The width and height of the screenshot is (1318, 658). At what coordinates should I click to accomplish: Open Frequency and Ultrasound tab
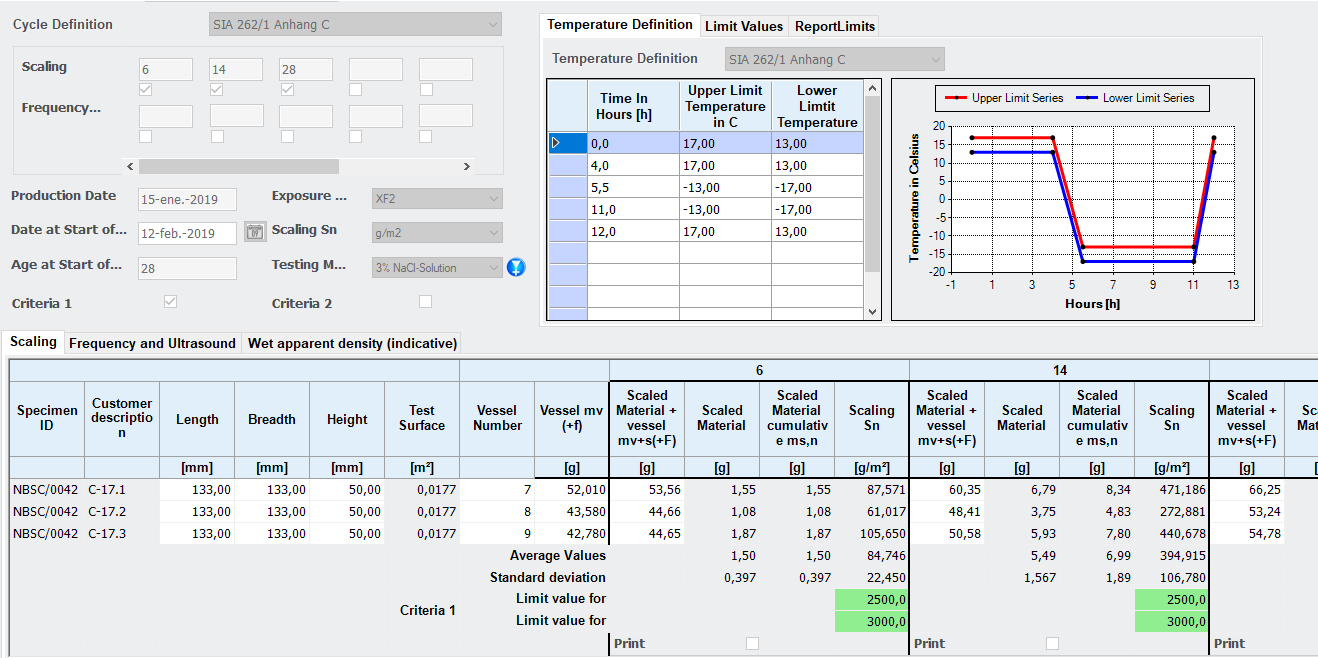(153, 343)
